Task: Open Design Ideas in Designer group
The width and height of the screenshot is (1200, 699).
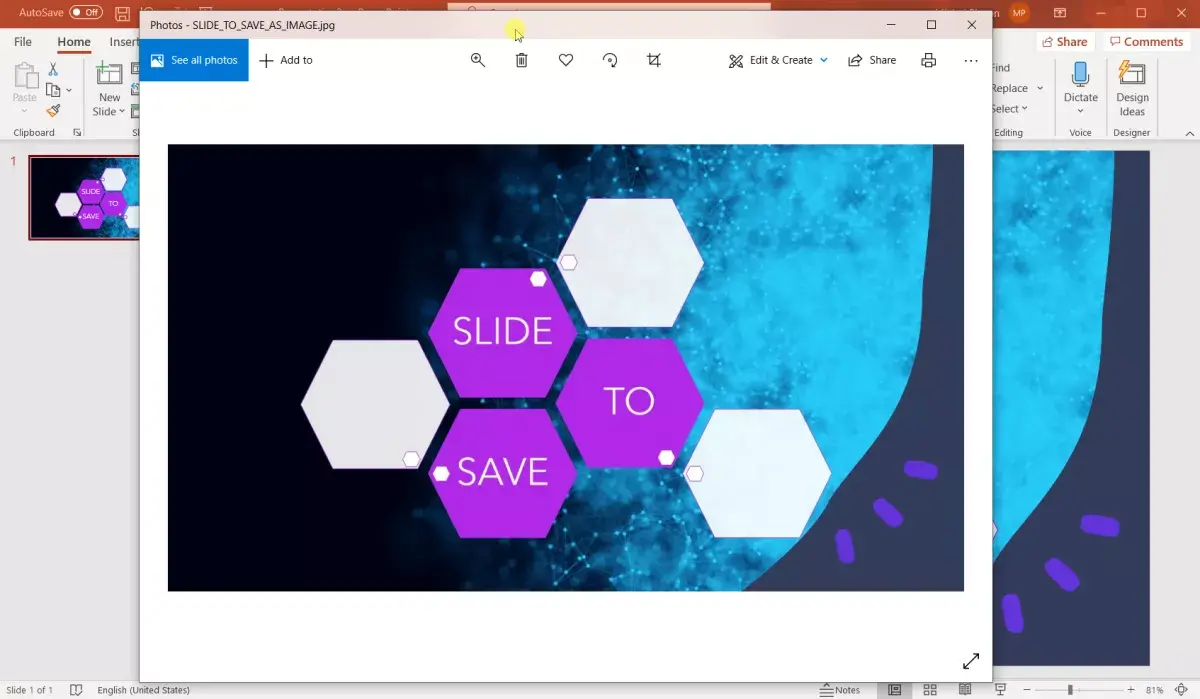Action: point(1132,88)
